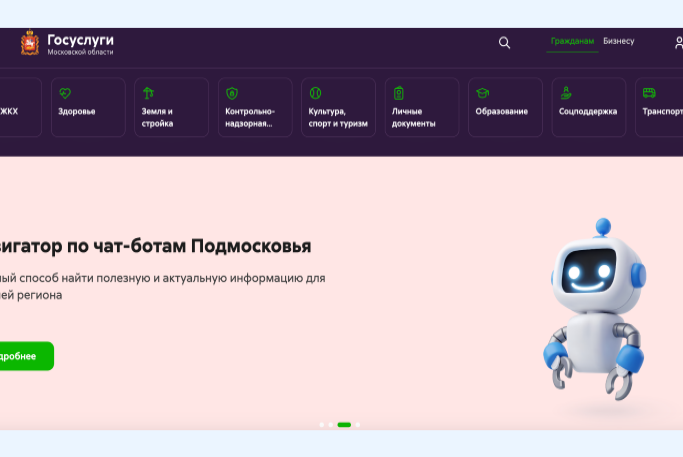Image resolution: width=683 pixels, height=457 pixels.
Task: Open Культура, спорт и туризм icon
Action: 315,93
